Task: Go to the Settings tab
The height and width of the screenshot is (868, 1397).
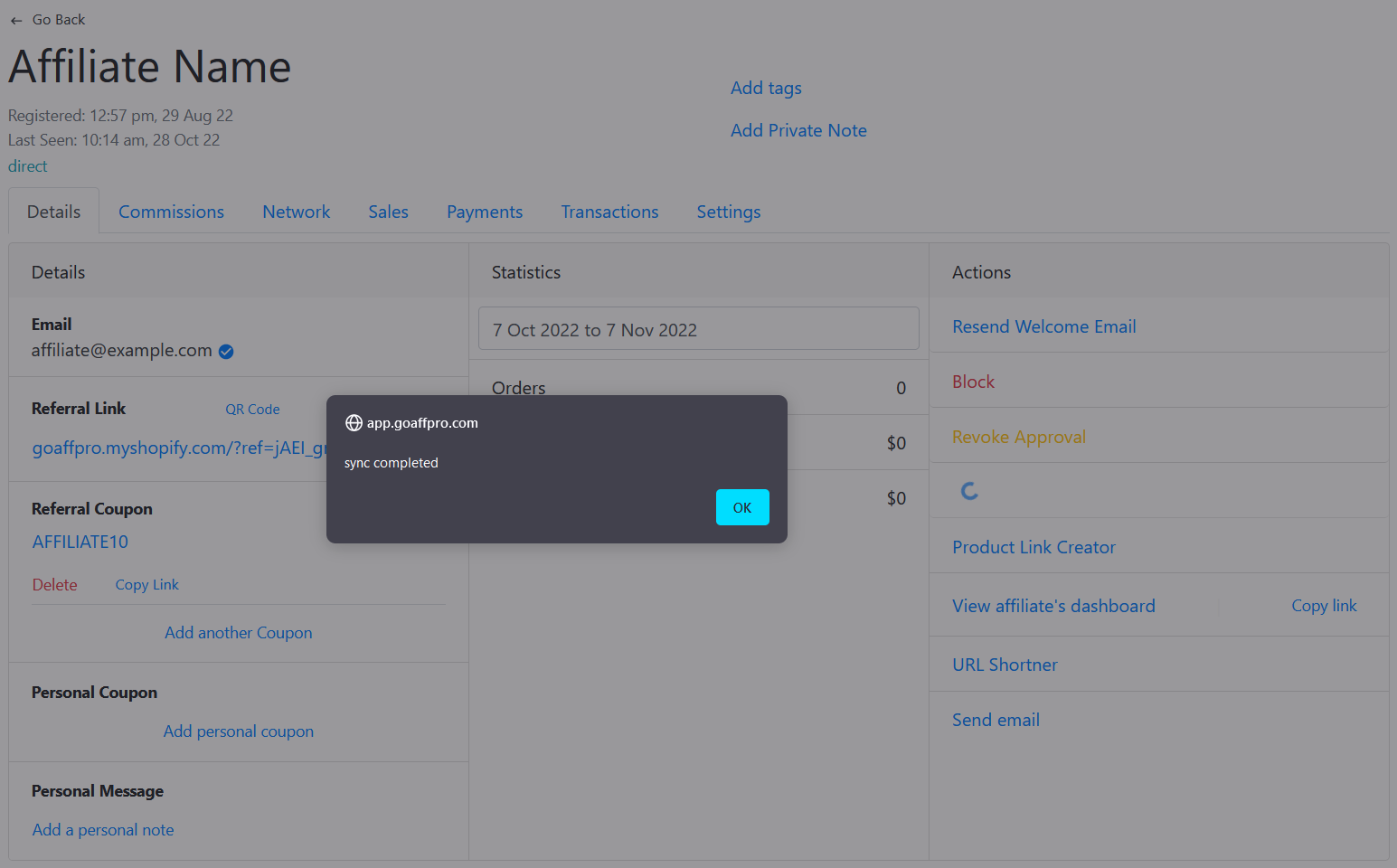Action: click(728, 212)
